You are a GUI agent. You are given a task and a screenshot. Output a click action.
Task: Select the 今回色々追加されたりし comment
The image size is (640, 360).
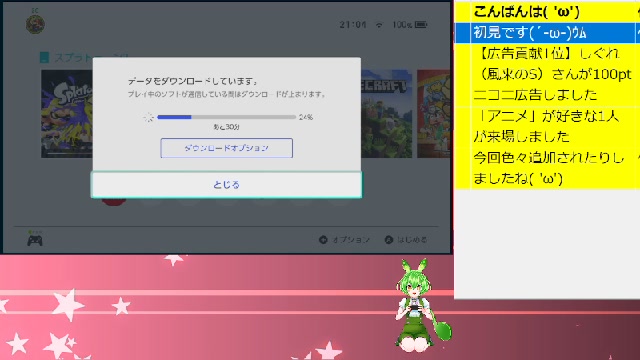(x=547, y=168)
